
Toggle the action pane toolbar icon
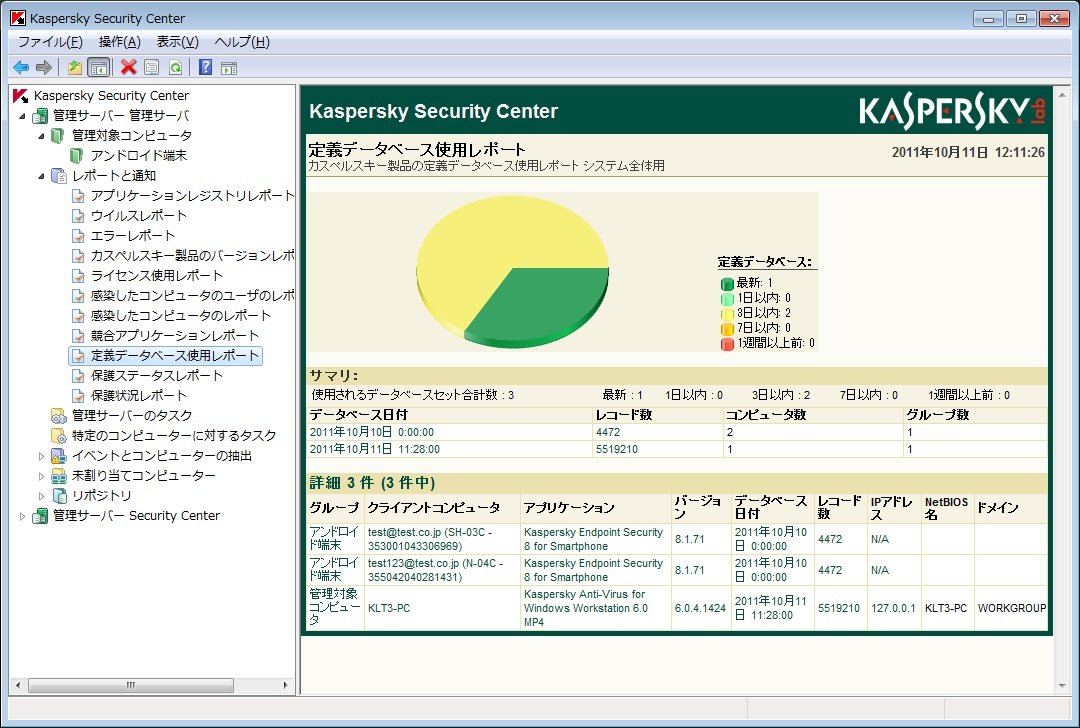point(229,67)
